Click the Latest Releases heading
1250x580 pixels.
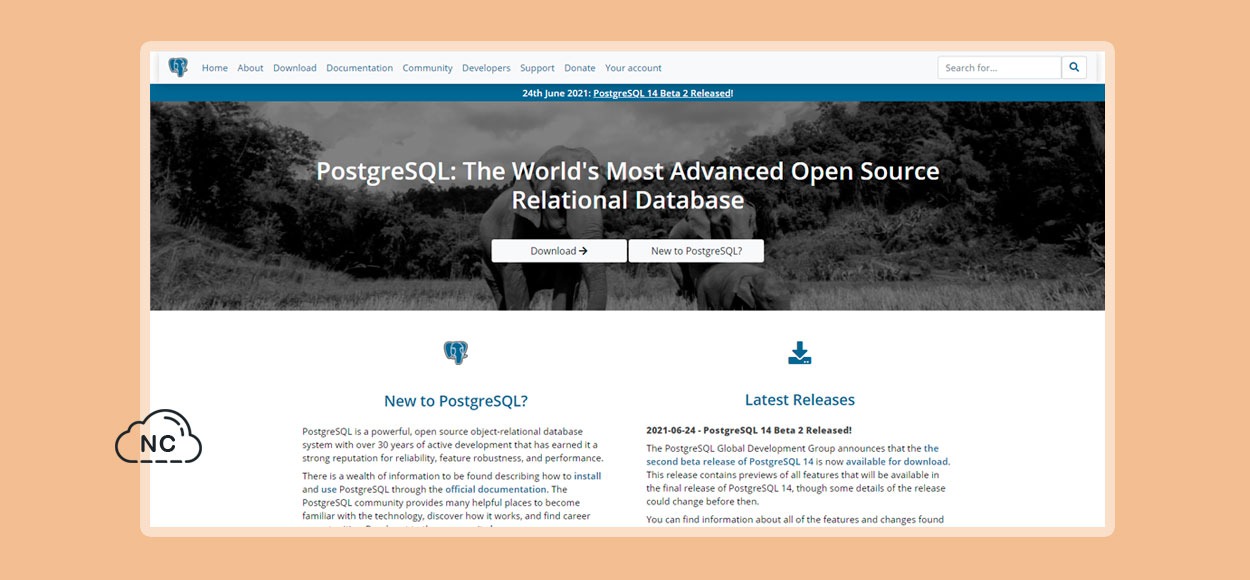(x=800, y=400)
